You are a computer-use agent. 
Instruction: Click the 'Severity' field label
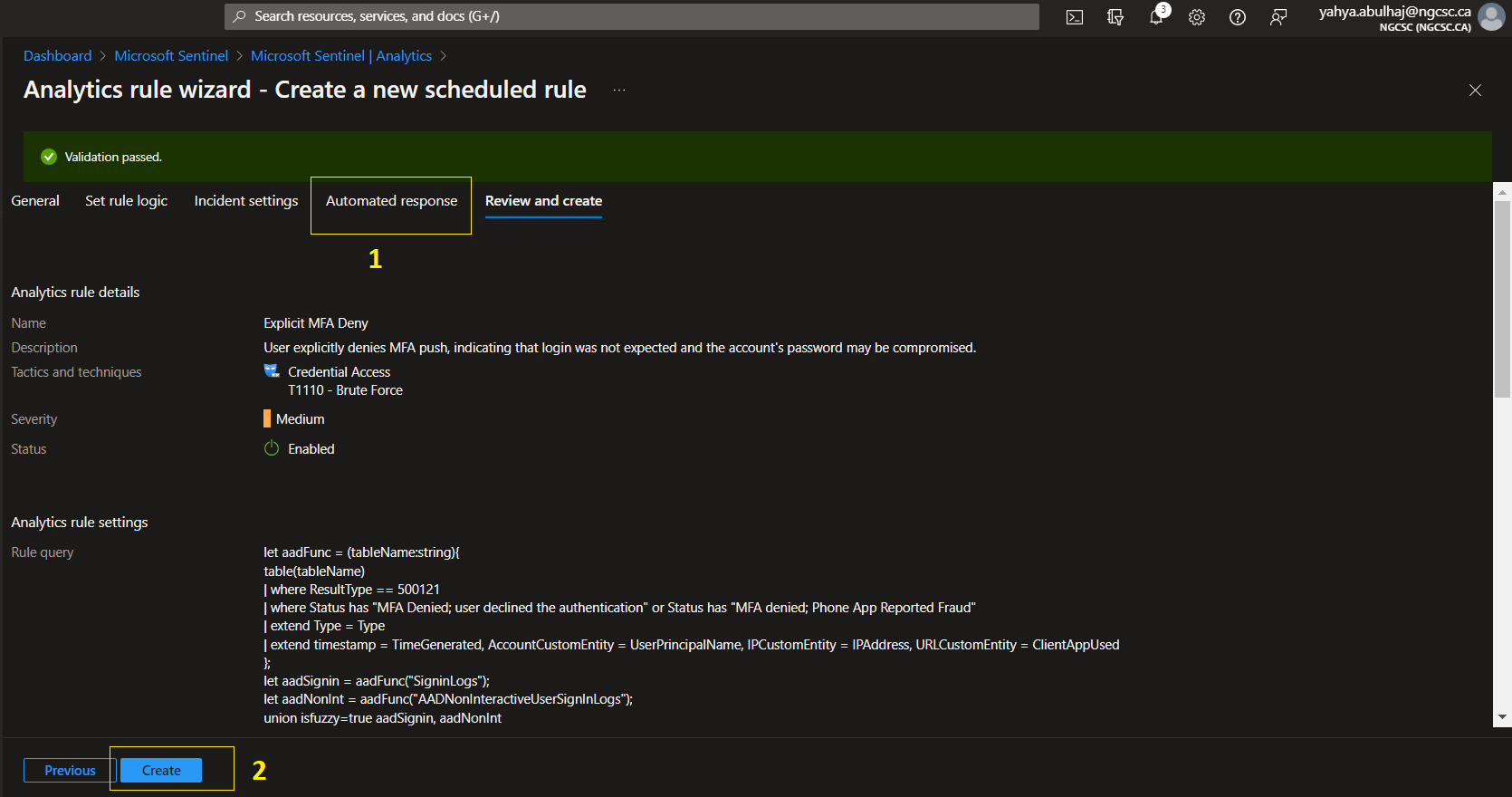pos(34,419)
